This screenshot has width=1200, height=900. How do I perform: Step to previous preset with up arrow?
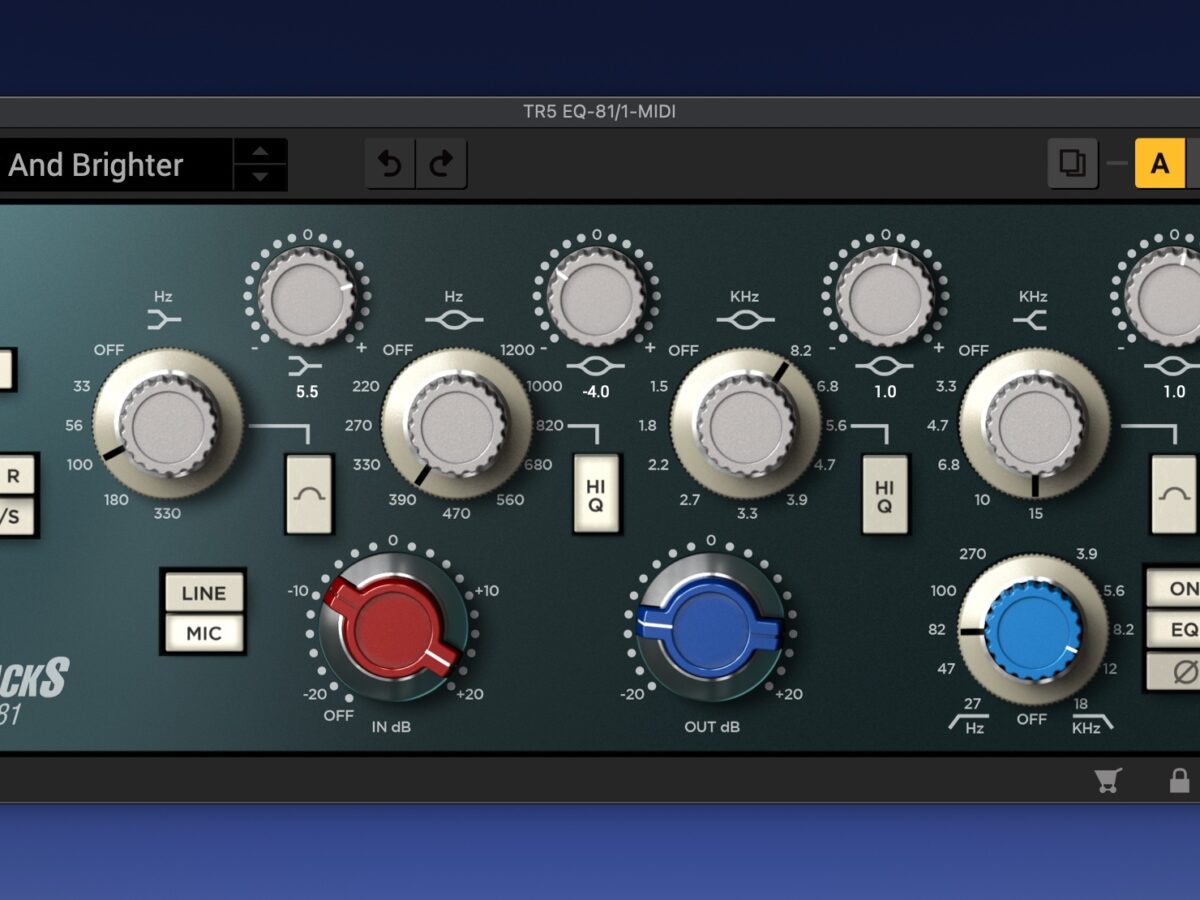pyautogui.click(x=260, y=152)
